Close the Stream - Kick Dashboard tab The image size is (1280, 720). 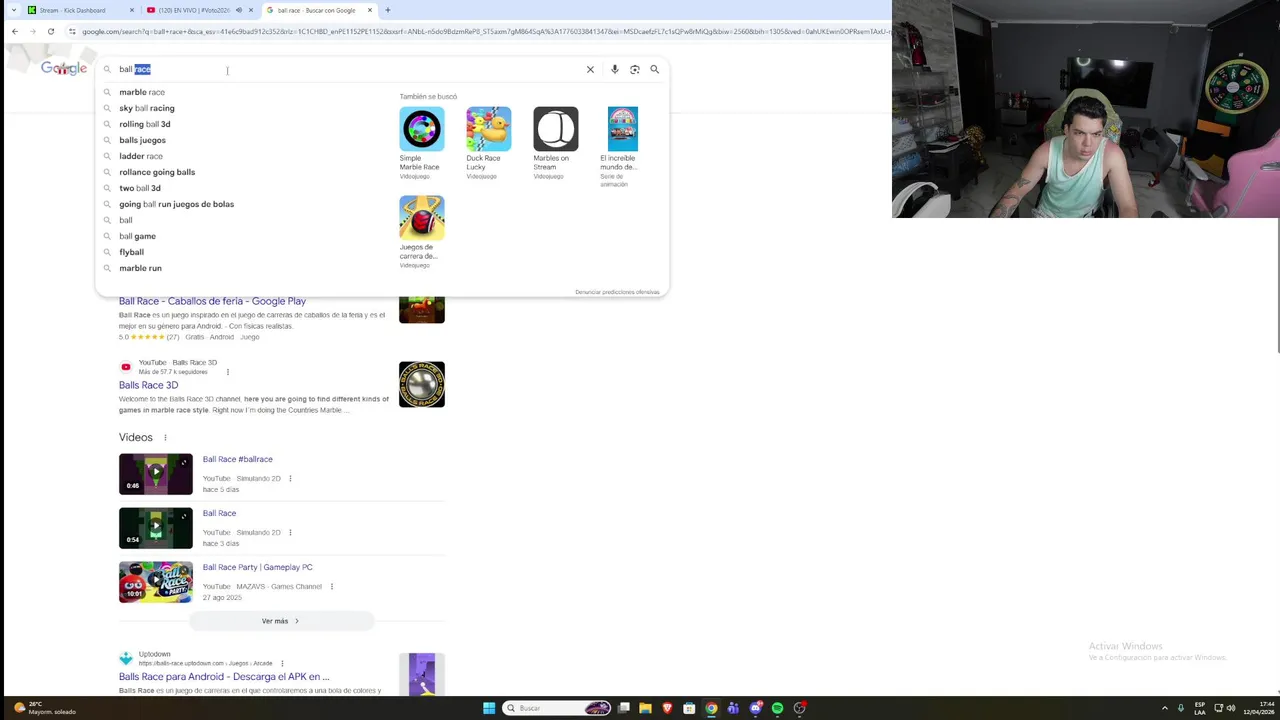click(132, 10)
